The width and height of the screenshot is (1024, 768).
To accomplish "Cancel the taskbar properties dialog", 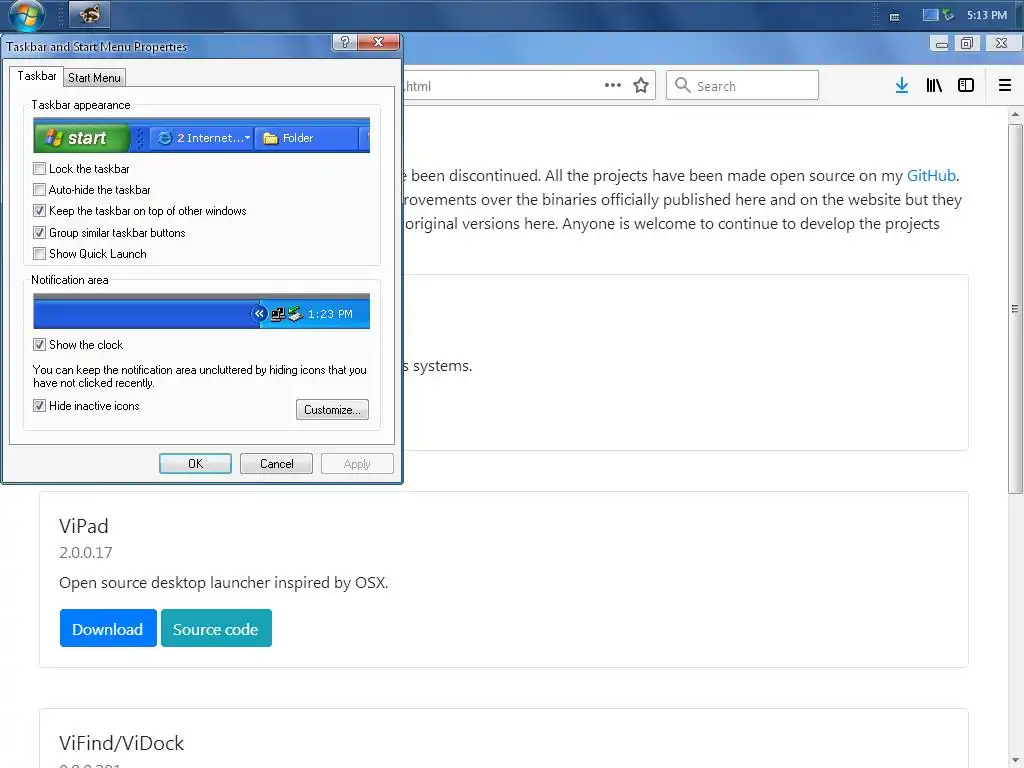I will tap(276, 464).
